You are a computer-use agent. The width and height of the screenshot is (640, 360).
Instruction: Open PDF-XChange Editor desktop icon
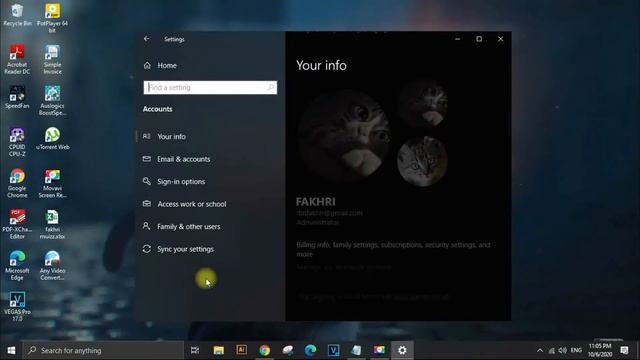point(17,224)
